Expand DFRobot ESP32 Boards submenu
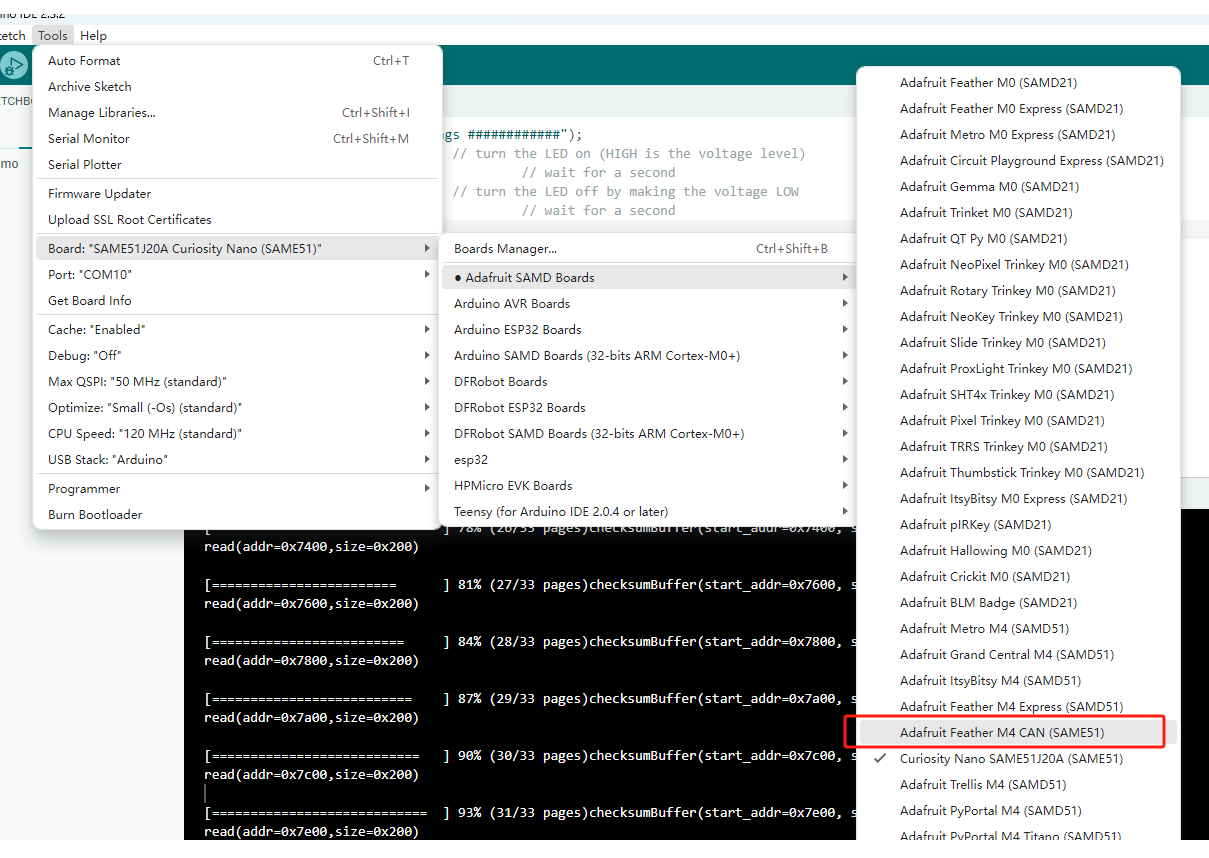This screenshot has width=1209, height=858. (648, 408)
